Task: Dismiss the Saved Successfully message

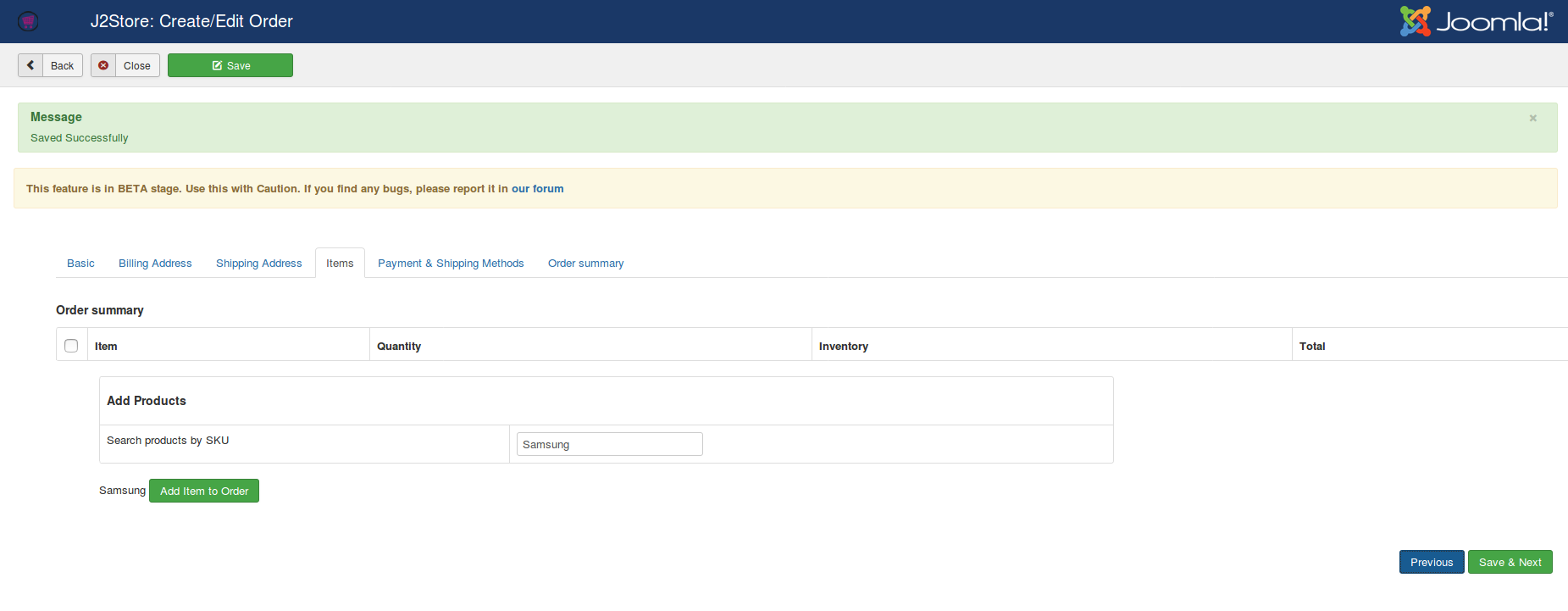Action: (x=1532, y=119)
